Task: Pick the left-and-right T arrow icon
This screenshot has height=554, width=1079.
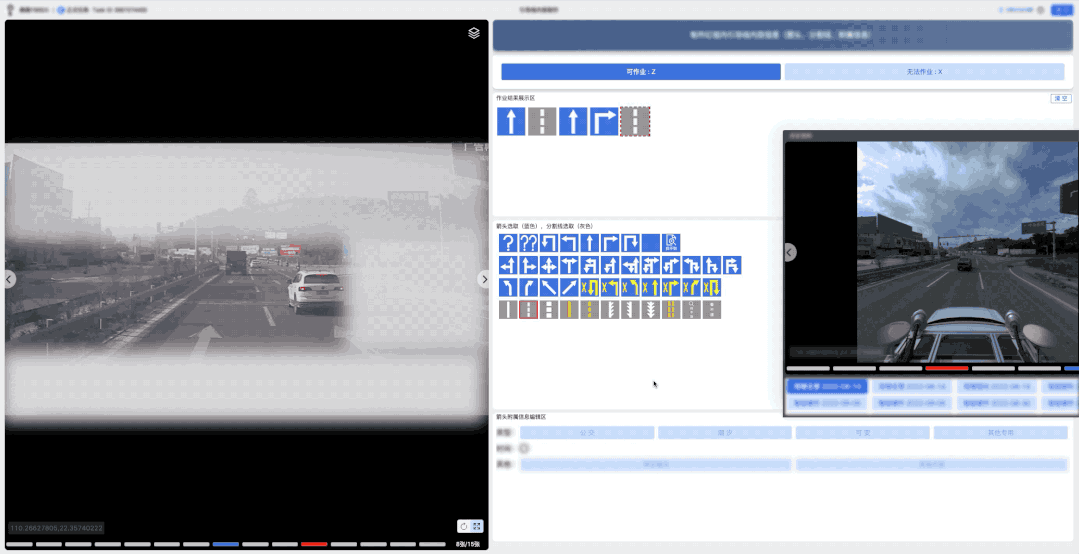Action: click(569, 265)
